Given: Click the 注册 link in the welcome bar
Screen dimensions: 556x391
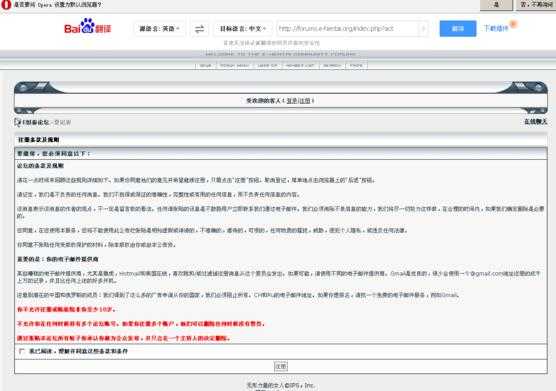Looking at the screenshot, I should pos(305,101).
